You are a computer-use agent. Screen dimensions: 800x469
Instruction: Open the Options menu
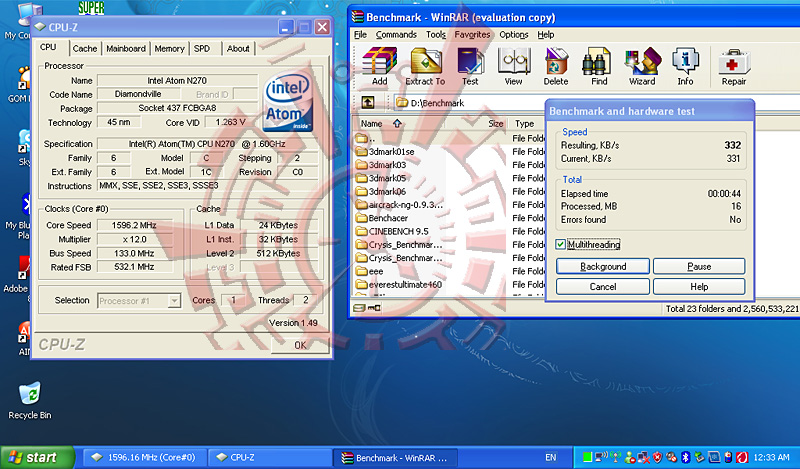point(513,35)
